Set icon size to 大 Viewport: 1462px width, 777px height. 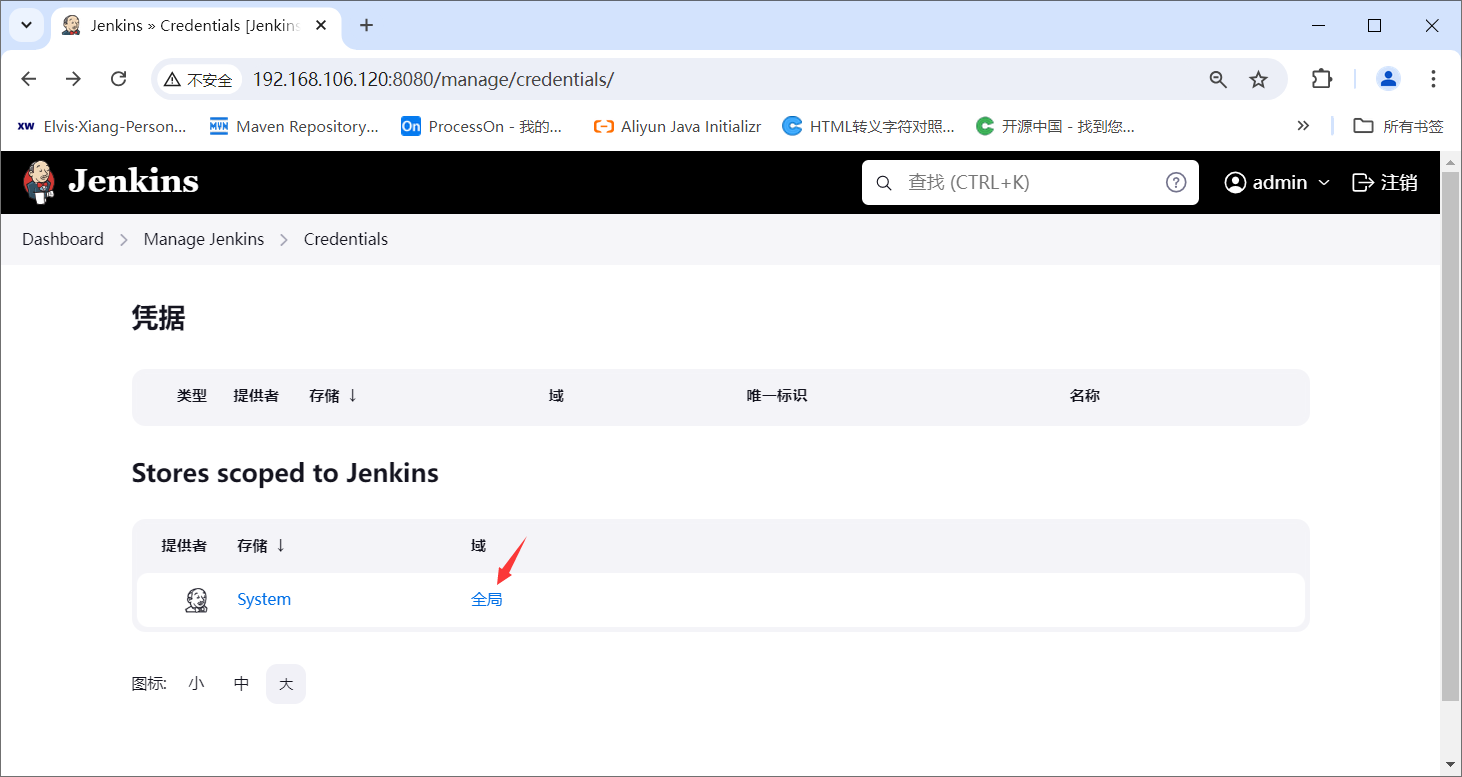point(286,684)
